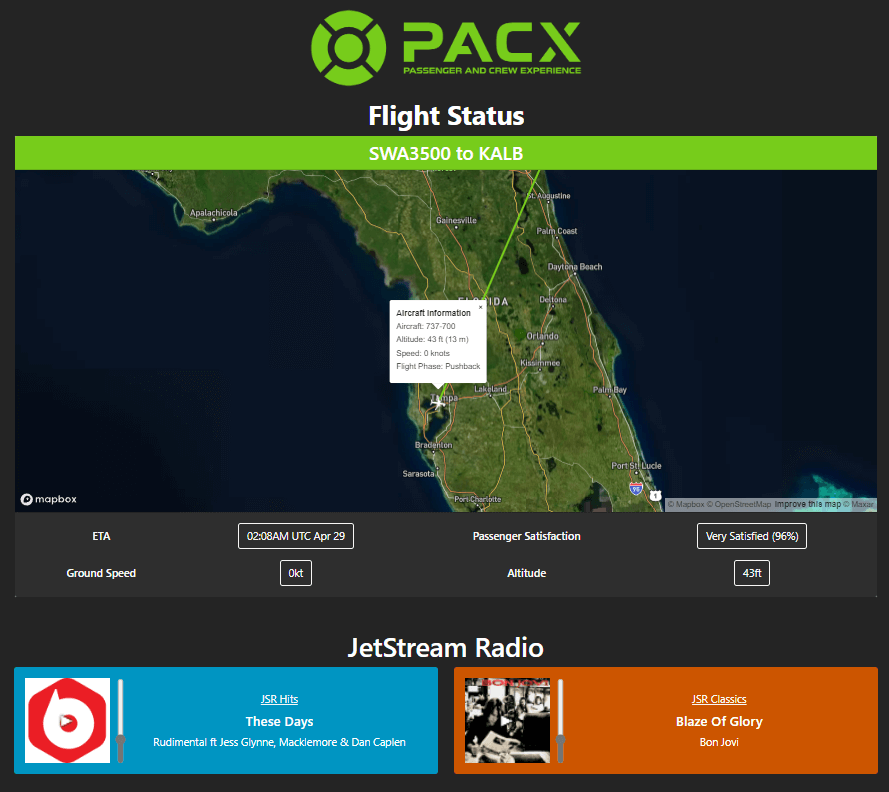Viewport: 889px width, 792px height.
Task: Click the Apalachicola label on the map
Action: tap(214, 213)
